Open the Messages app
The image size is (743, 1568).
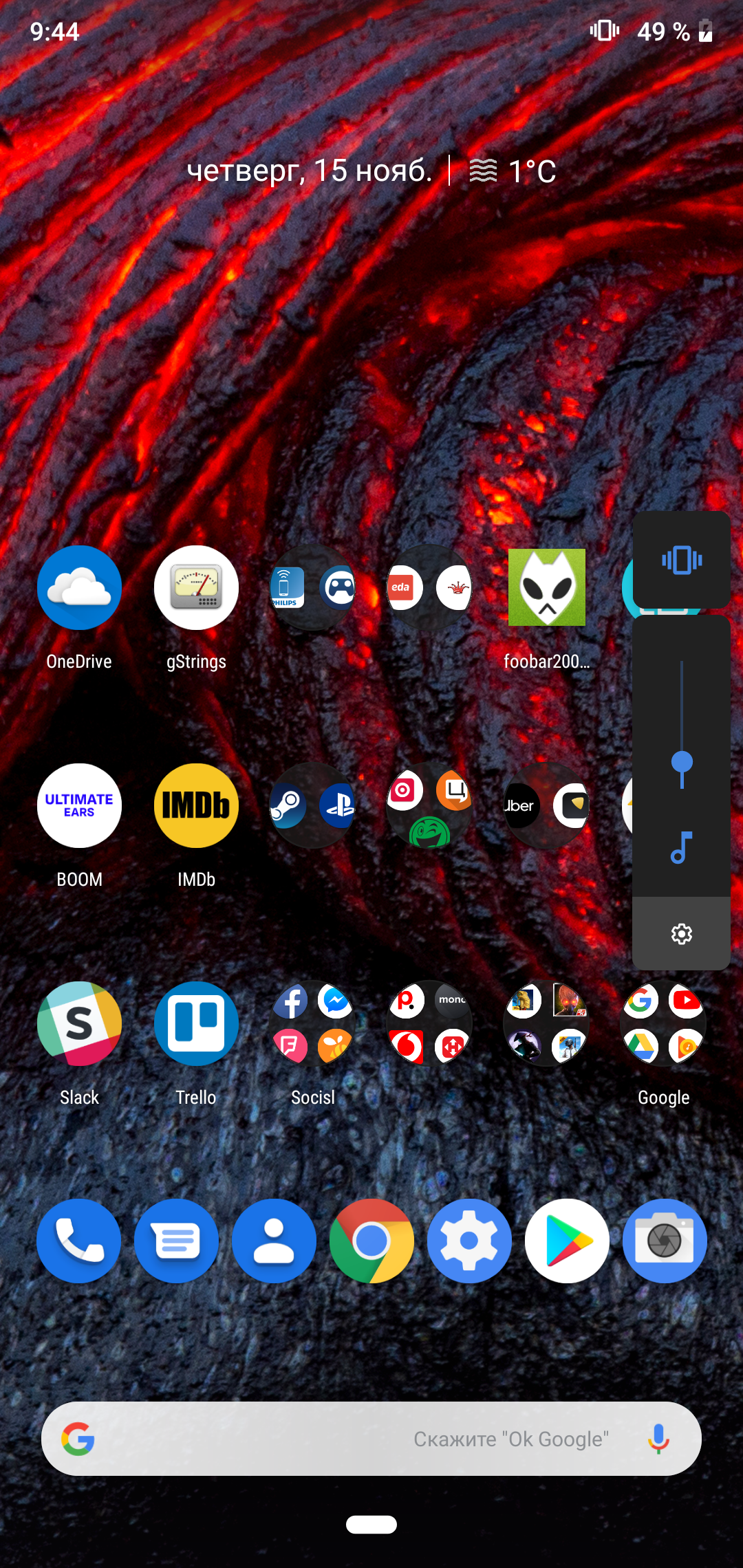[x=177, y=1241]
